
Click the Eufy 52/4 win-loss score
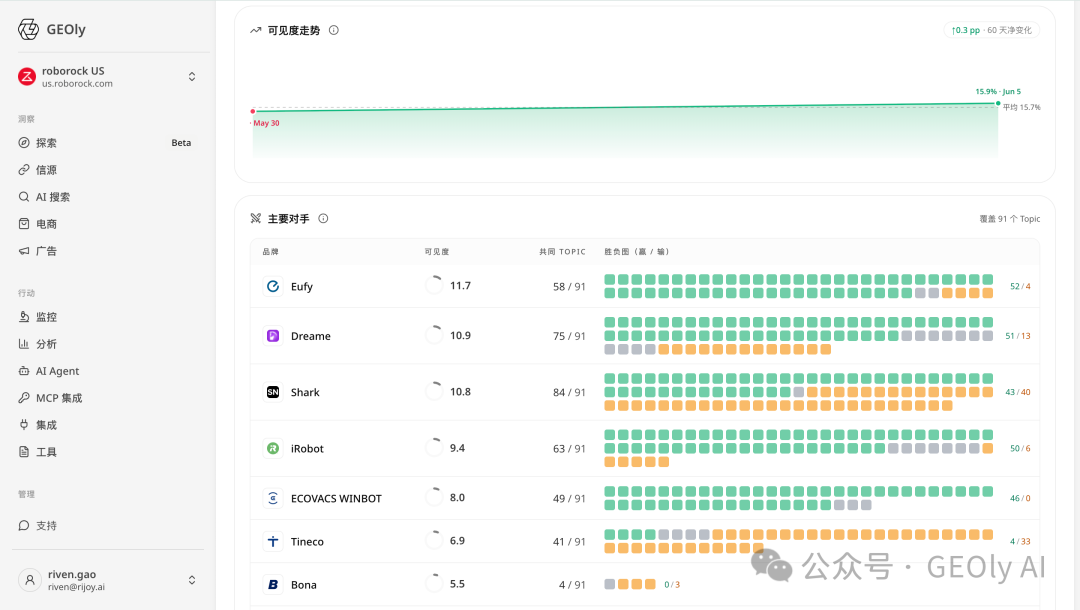[x=1020, y=286]
